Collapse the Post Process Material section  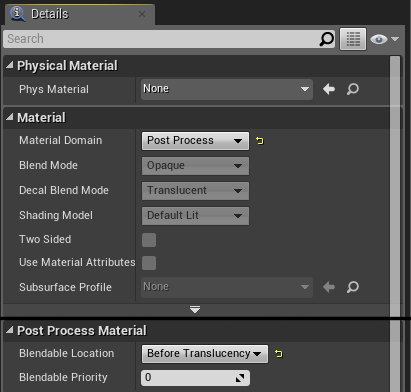pos(10,330)
